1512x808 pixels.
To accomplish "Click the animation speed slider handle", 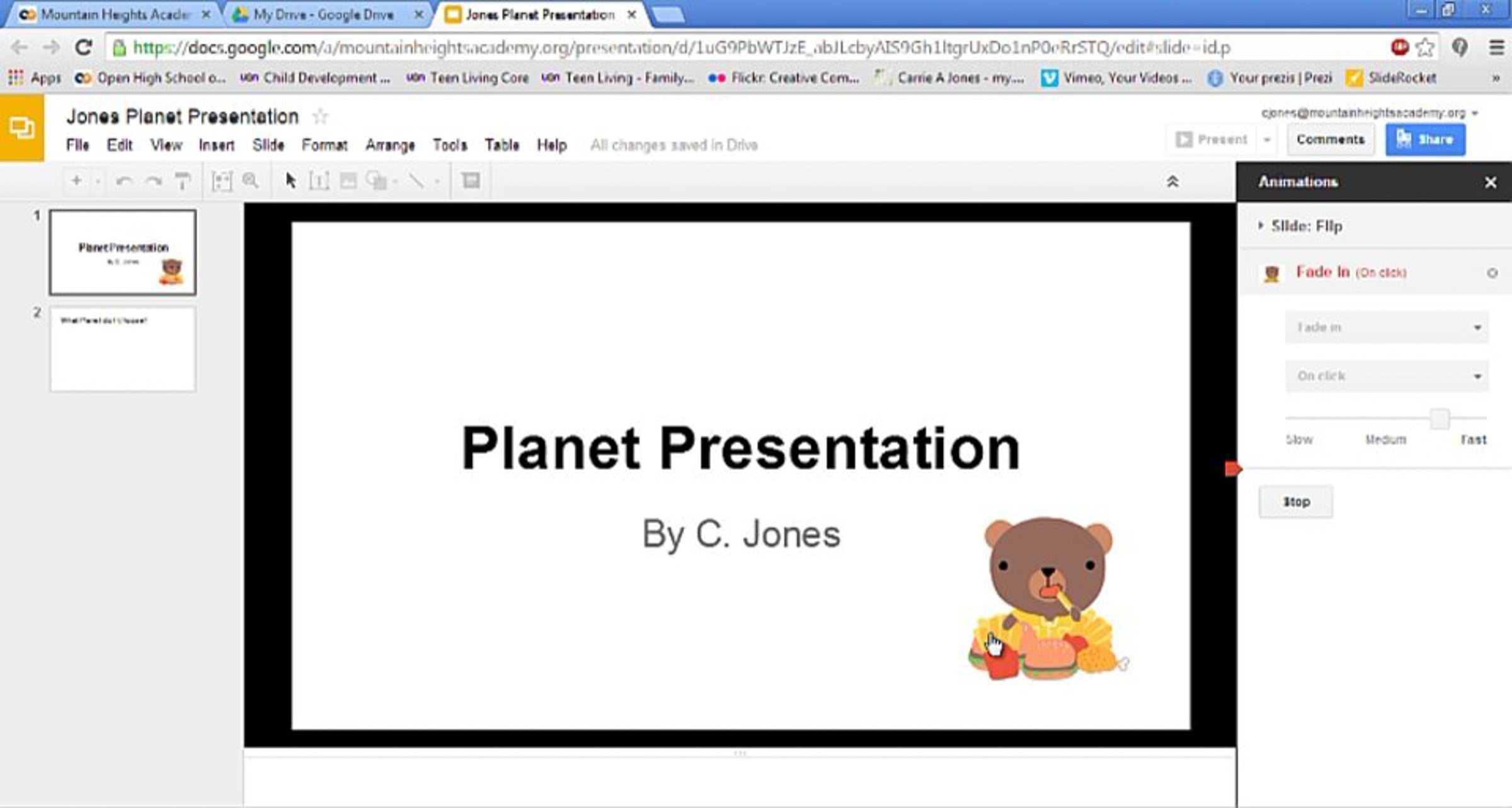I will (1440, 418).
